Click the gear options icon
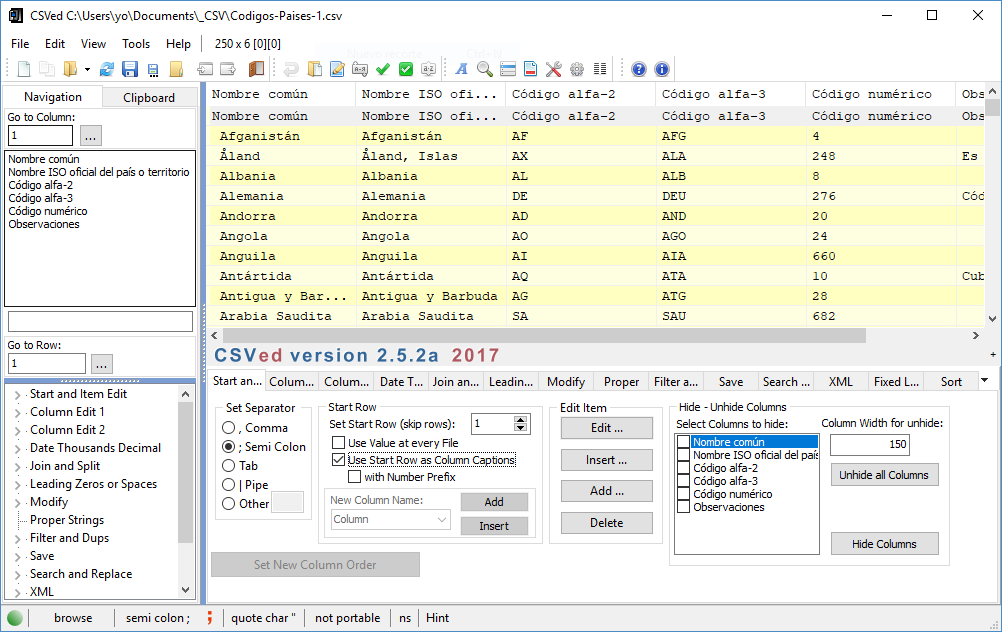 click(x=578, y=68)
